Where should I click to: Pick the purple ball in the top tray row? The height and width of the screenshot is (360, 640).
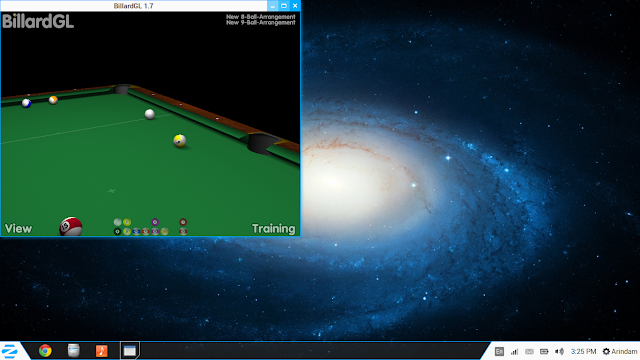pyautogui.click(x=155, y=222)
